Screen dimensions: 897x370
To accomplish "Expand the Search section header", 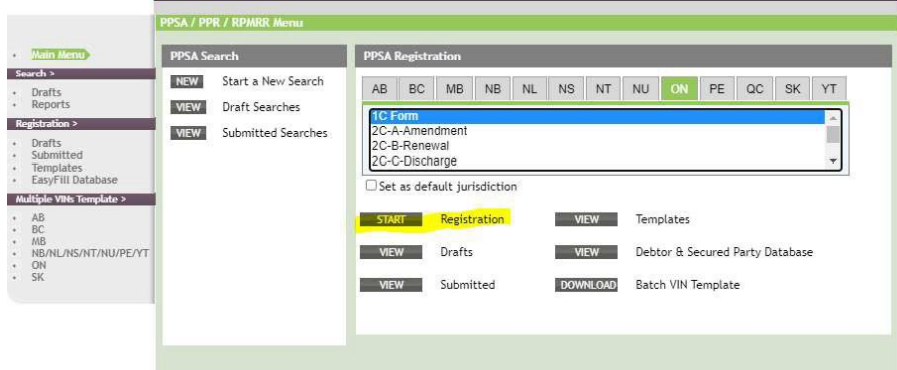I will (x=81, y=74).
